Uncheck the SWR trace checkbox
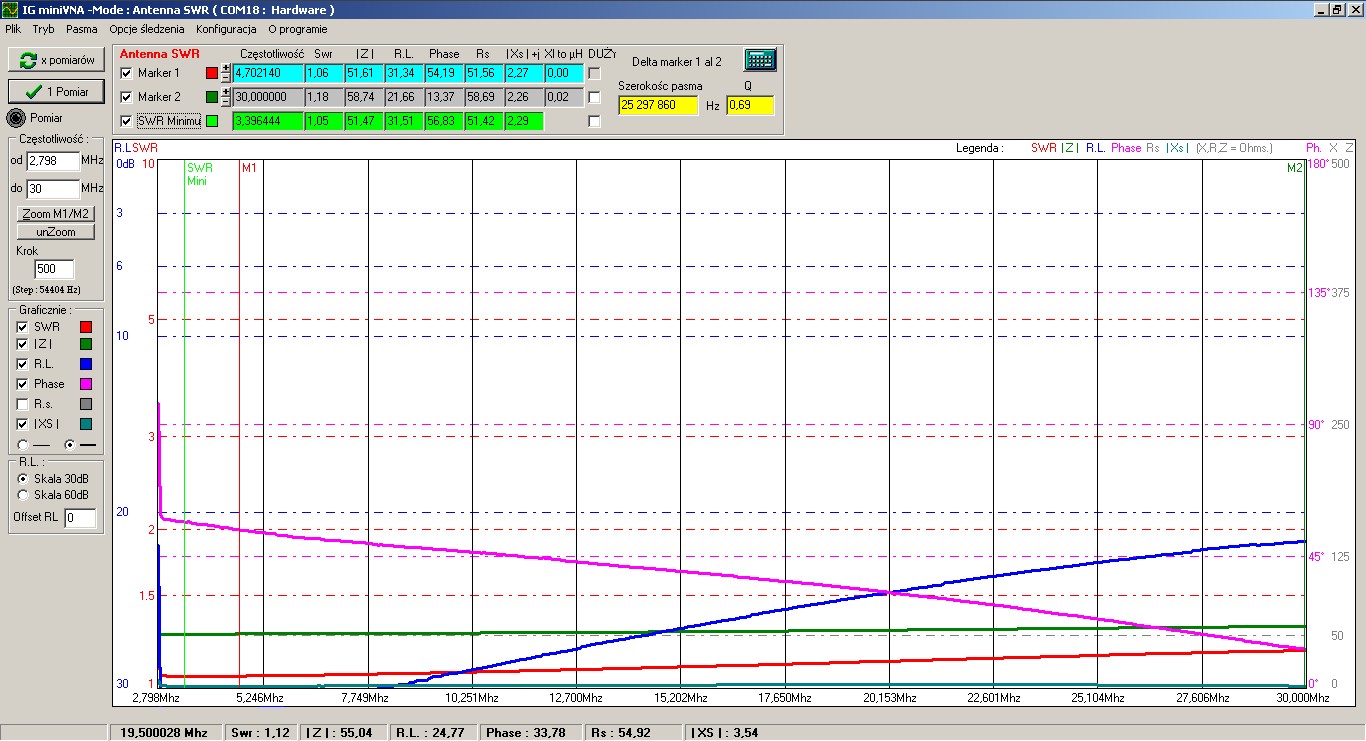The width and height of the screenshot is (1366, 741). [22, 327]
